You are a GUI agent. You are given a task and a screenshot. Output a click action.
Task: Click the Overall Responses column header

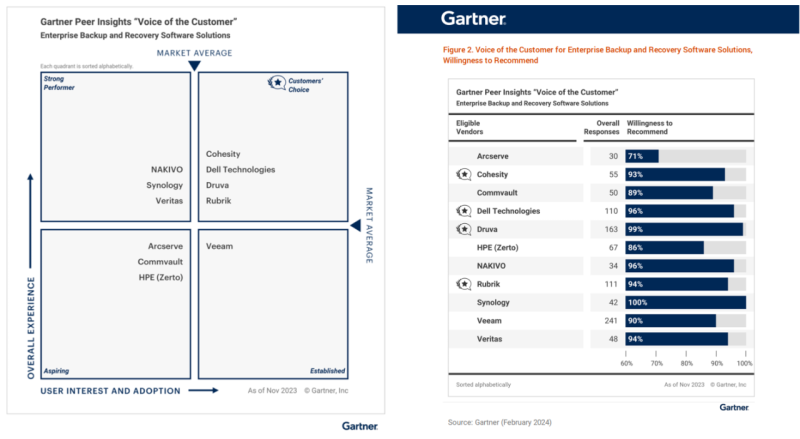602,127
